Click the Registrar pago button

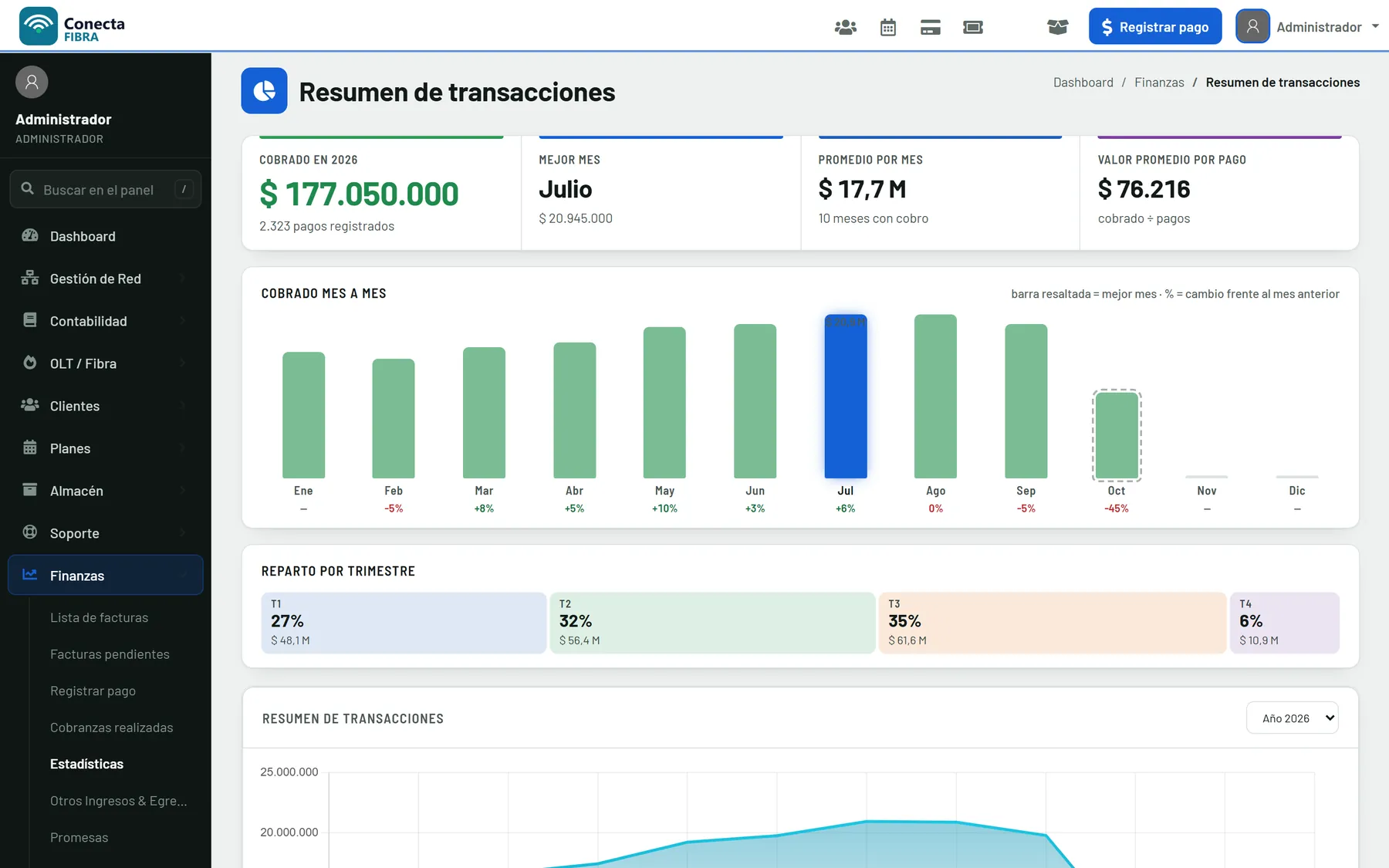[x=1155, y=26]
